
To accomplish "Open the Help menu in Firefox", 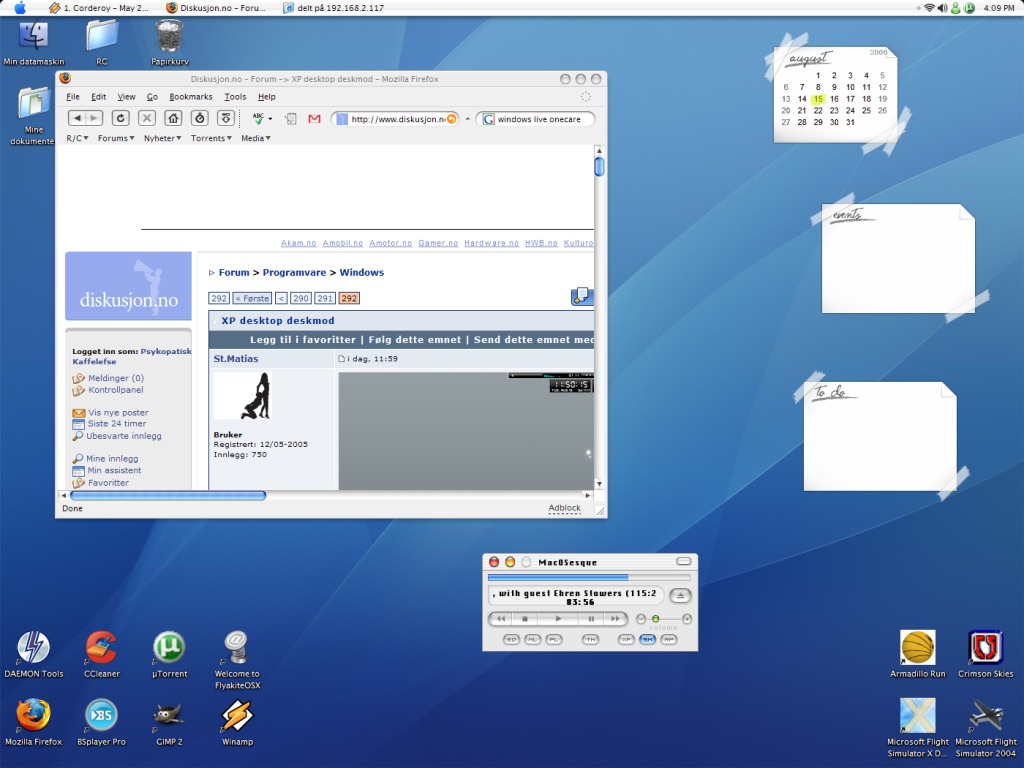I will click(x=266, y=97).
